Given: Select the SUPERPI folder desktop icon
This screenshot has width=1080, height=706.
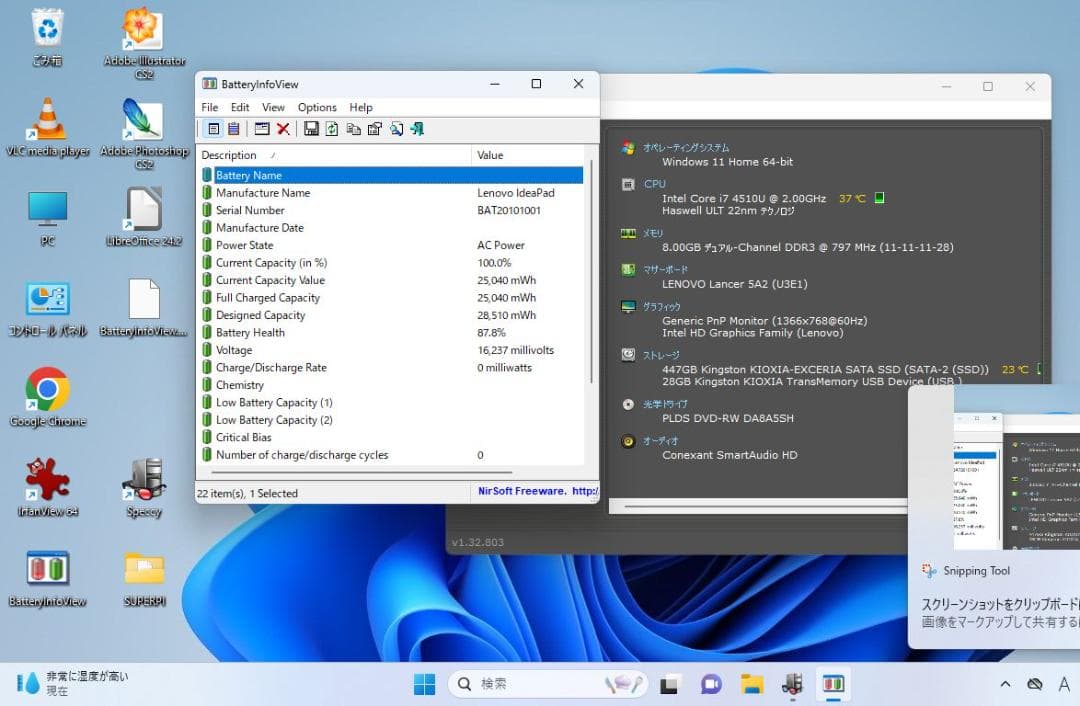Looking at the screenshot, I should 144,577.
